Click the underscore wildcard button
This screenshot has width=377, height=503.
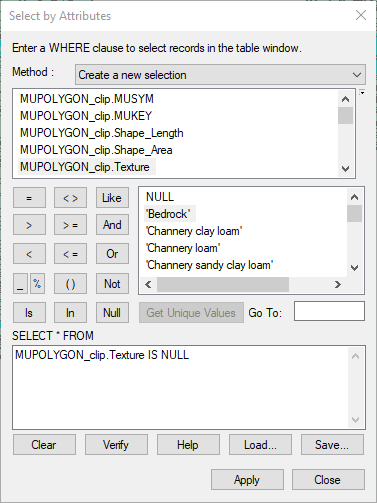(x=20, y=284)
